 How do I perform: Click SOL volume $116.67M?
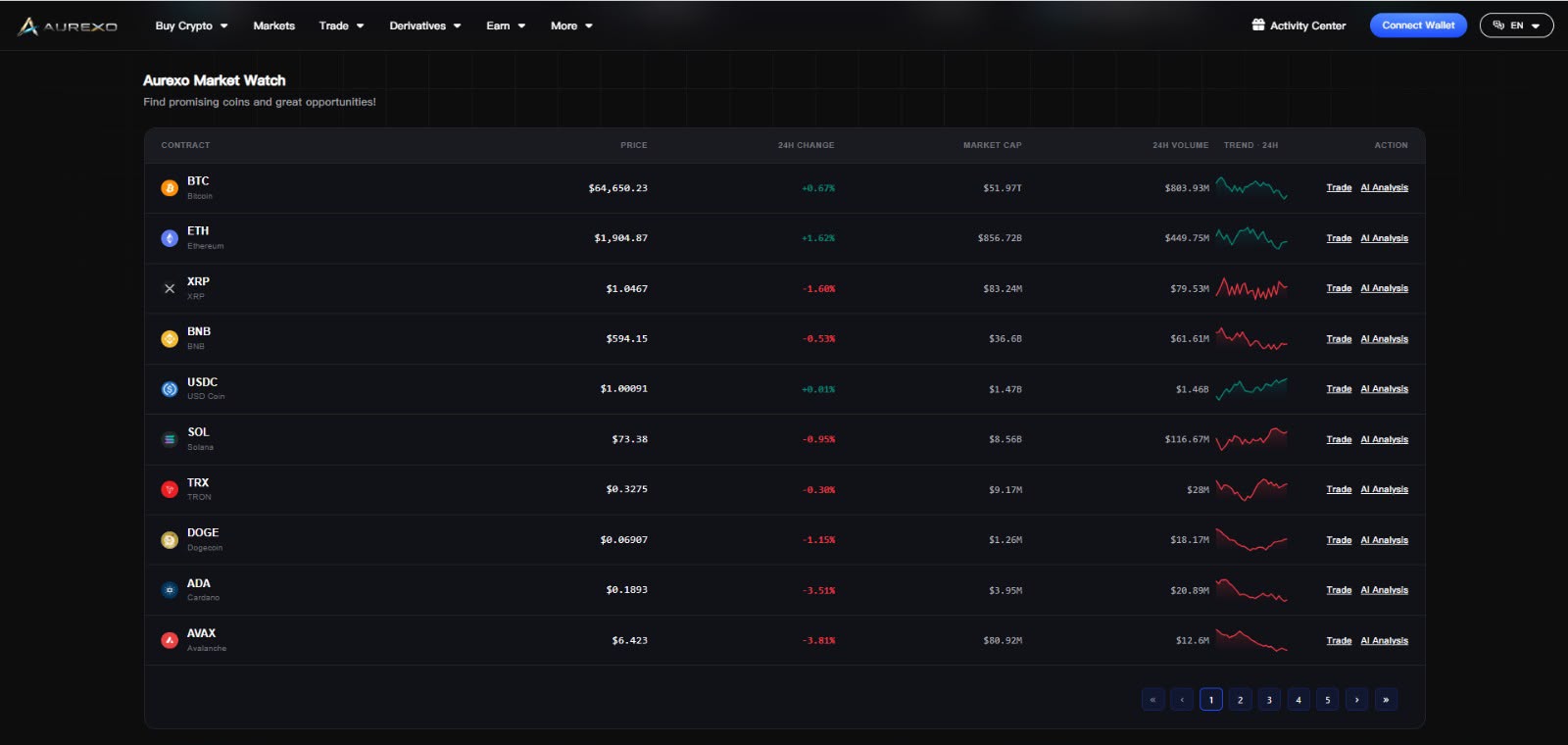tap(1187, 439)
